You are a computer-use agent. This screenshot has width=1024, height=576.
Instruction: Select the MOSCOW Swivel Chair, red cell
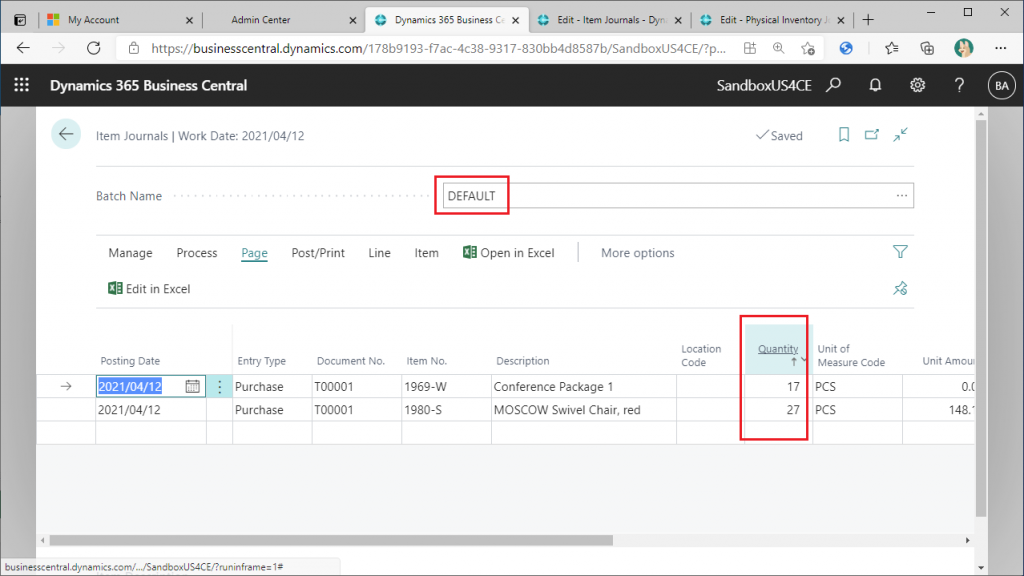pos(584,410)
